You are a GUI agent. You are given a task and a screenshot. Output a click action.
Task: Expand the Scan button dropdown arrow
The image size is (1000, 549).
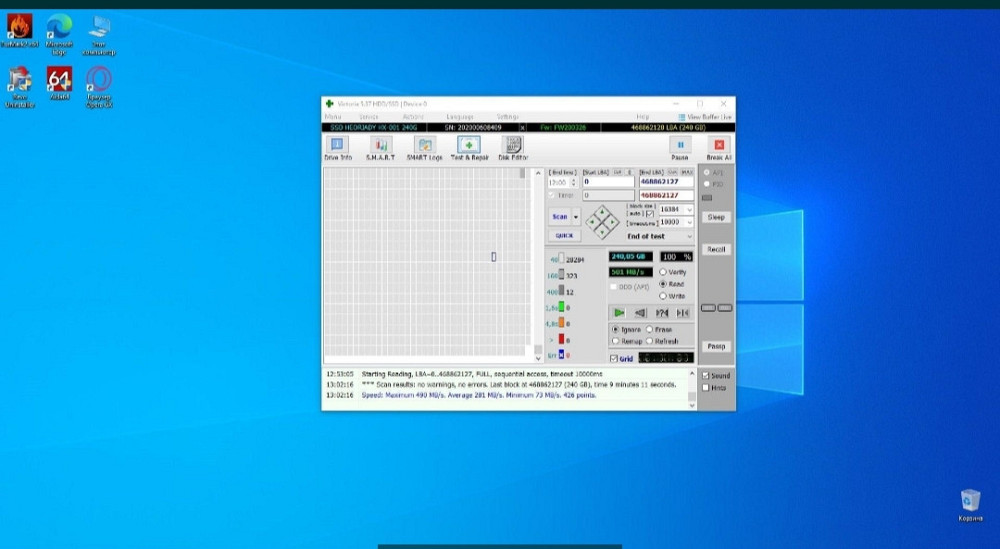click(x=576, y=217)
